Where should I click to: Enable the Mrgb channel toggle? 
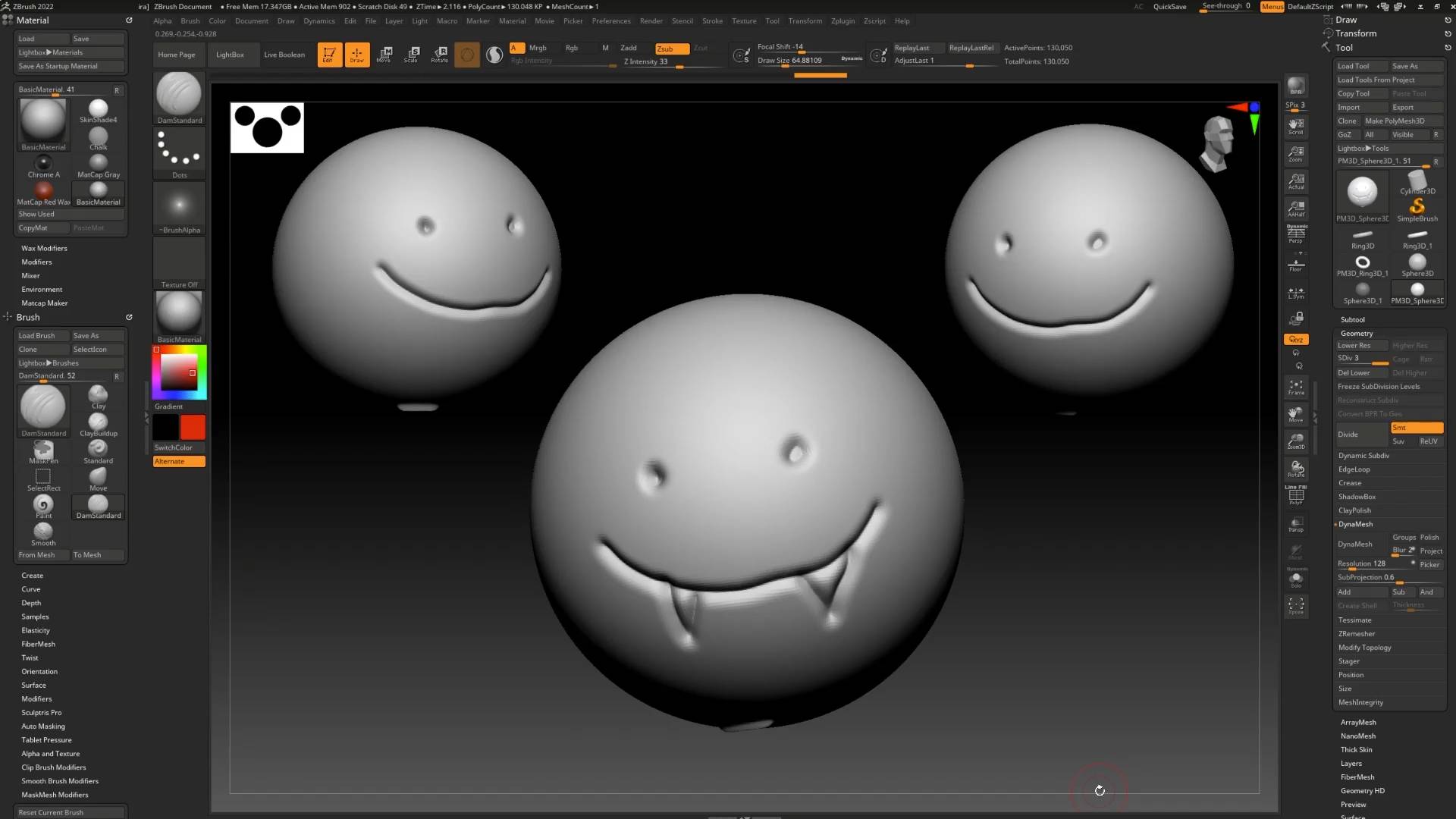click(538, 48)
